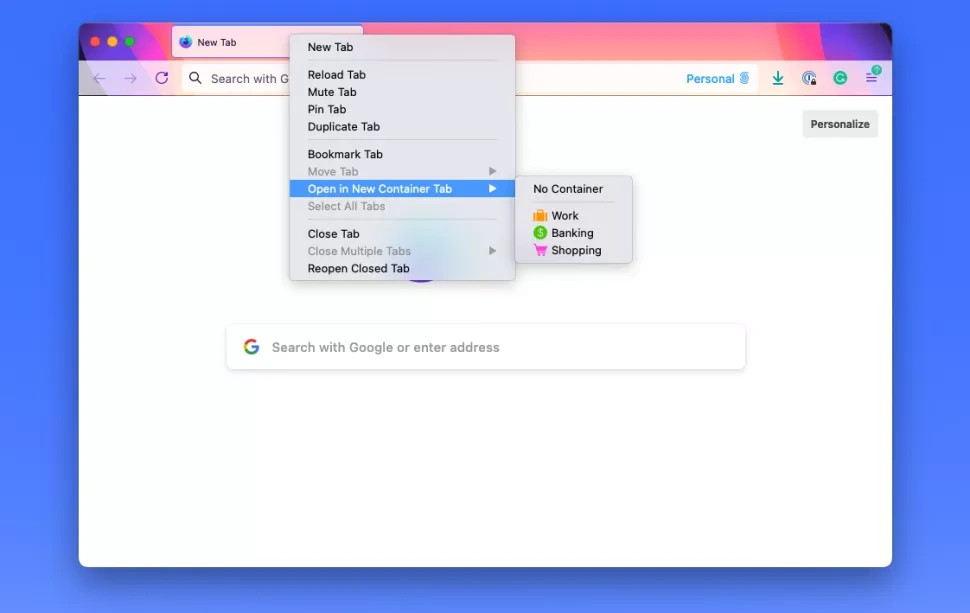Choose the Banking container option
This screenshot has height=613, width=970.
coord(571,233)
